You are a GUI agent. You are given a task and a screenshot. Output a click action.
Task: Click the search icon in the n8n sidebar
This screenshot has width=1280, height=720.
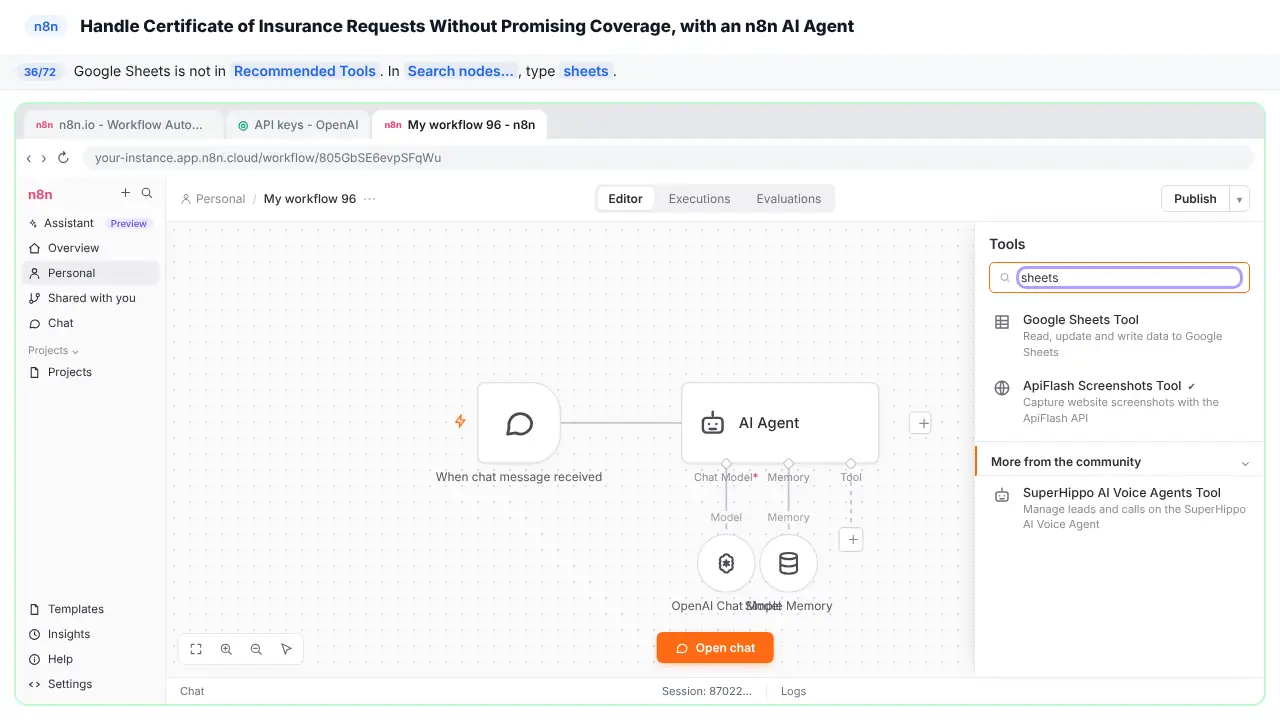click(x=147, y=193)
